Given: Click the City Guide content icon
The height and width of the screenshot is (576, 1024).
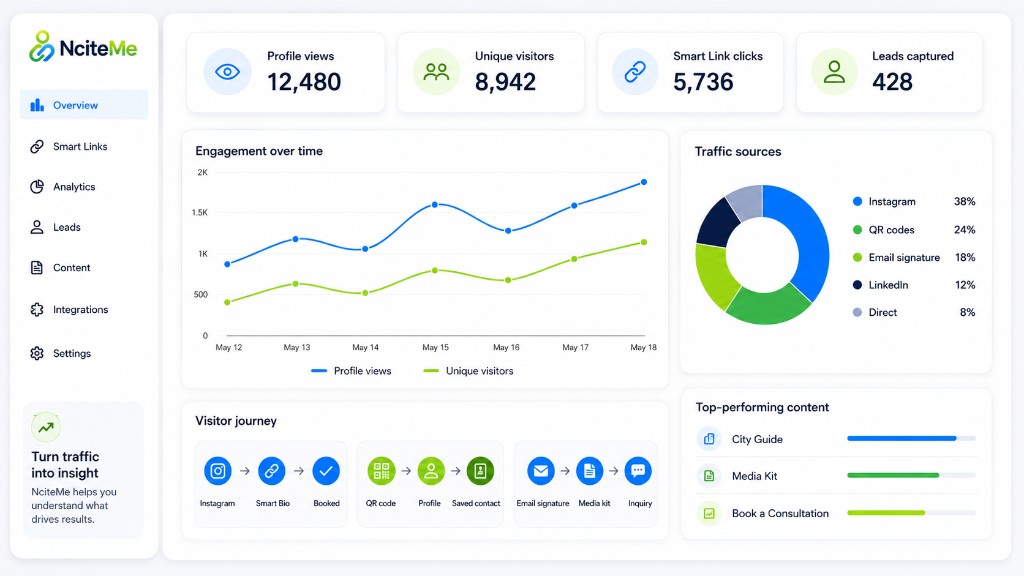Looking at the screenshot, I should click(709, 439).
